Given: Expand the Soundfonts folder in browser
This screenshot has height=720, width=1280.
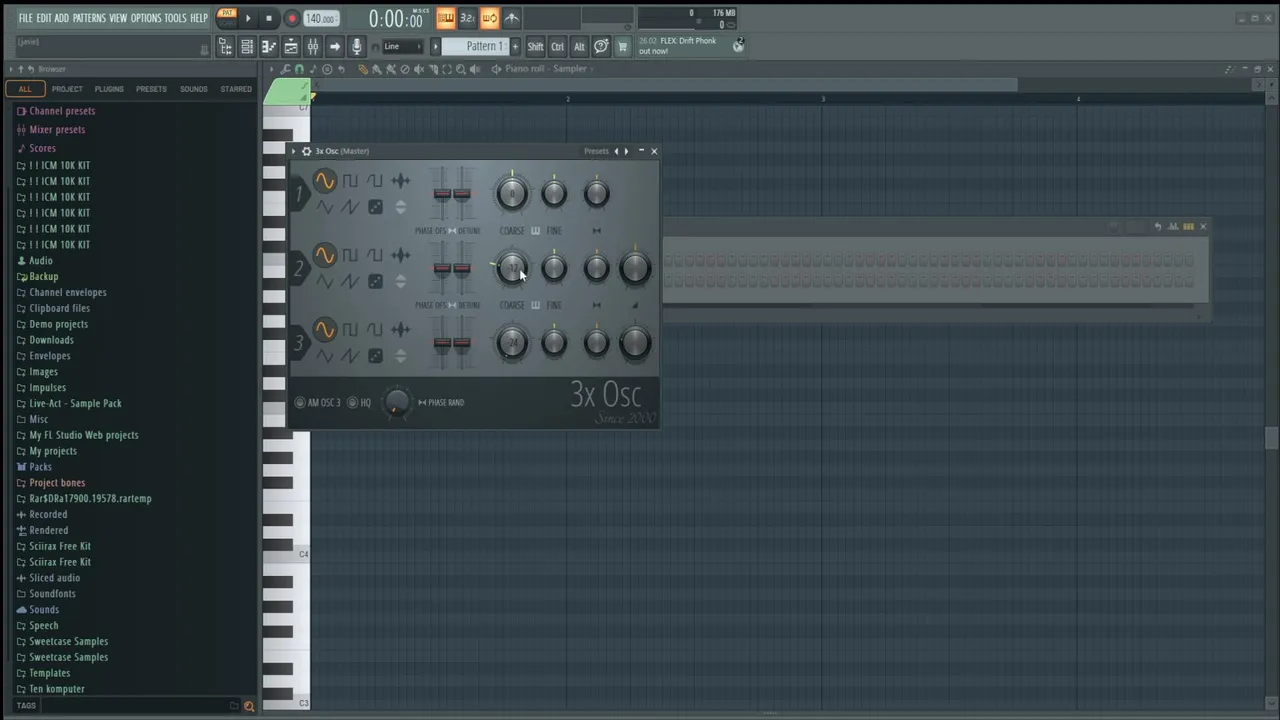Looking at the screenshot, I should (52, 594).
